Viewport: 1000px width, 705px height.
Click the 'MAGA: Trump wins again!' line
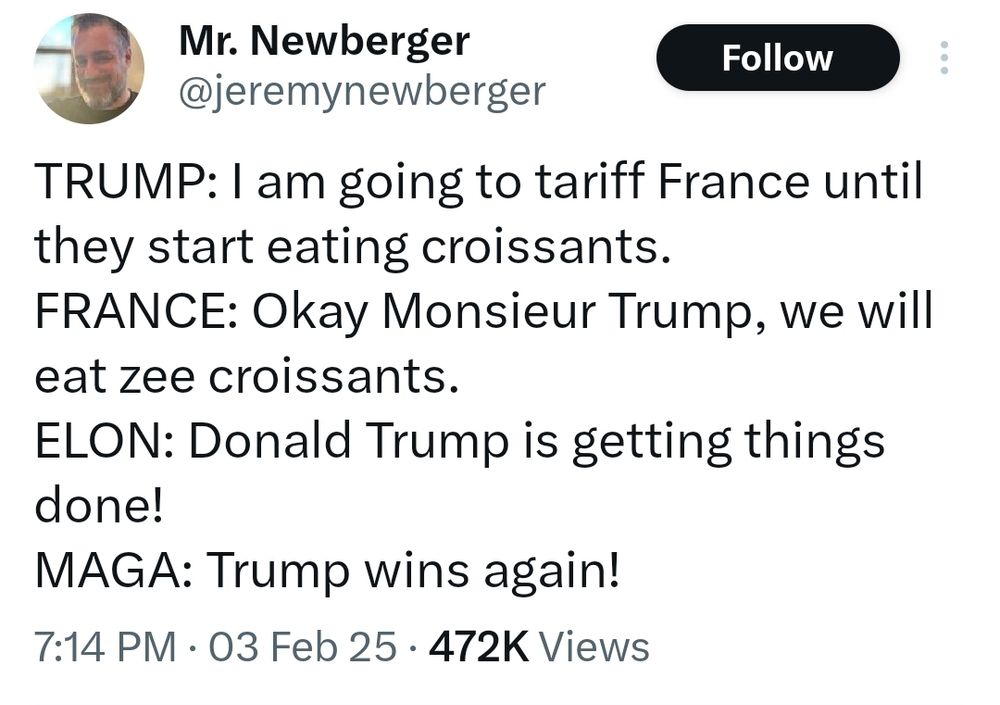click(327, 572)
